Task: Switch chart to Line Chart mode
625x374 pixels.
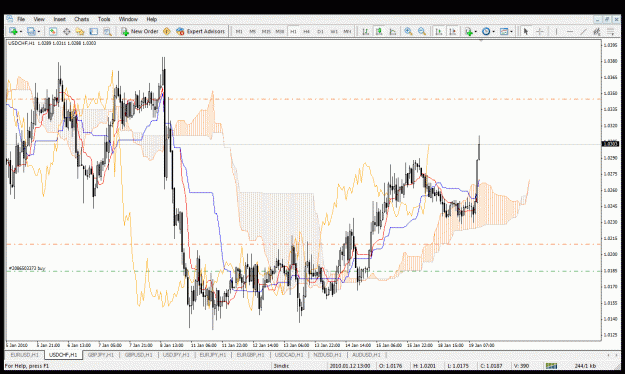Action: point(392,31)
